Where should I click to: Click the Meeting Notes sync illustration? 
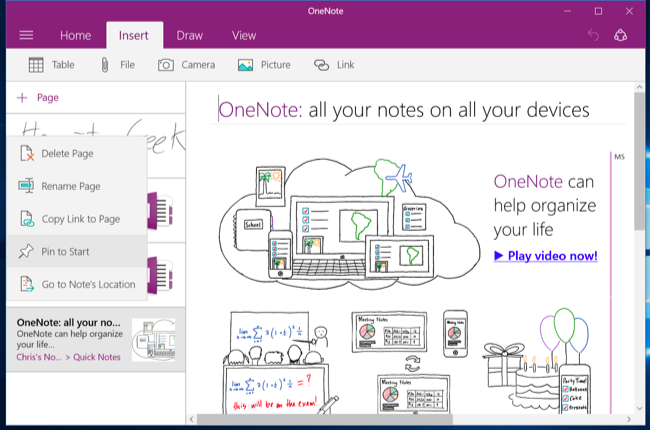(410, 362)
